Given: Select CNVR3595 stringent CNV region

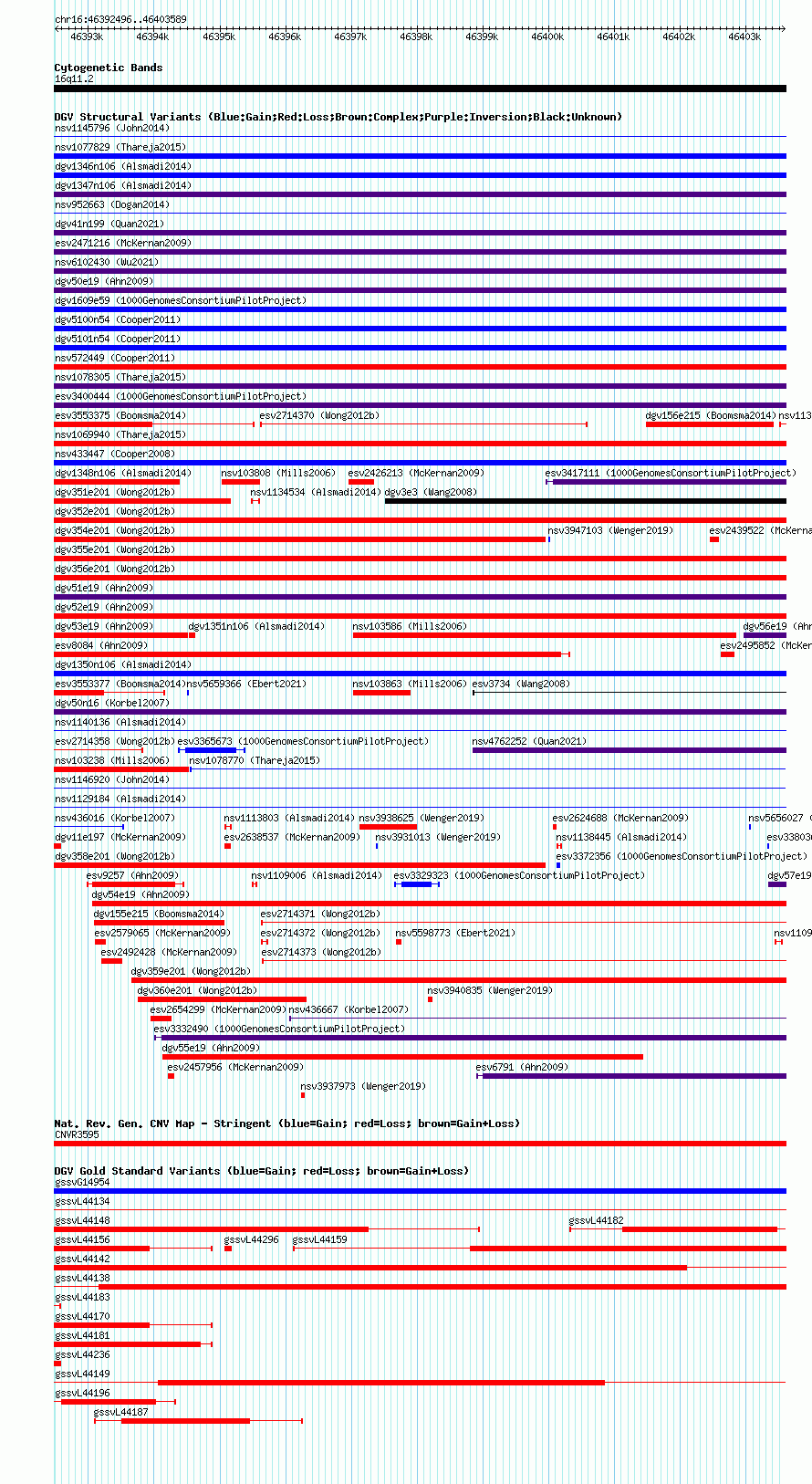Looking at the screenshot, I should (420, 1144).
